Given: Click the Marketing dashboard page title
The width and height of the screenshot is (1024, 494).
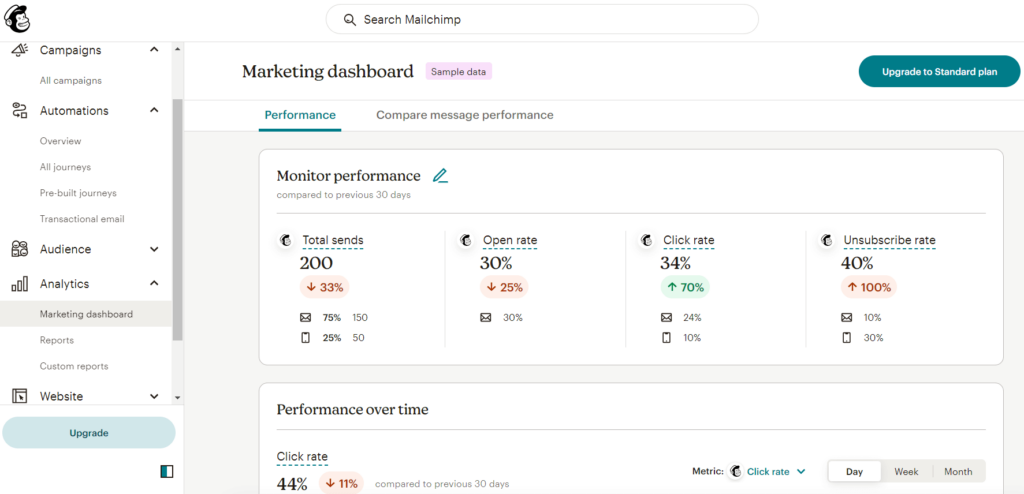Looking at the screenshot, I should (328, 71).
